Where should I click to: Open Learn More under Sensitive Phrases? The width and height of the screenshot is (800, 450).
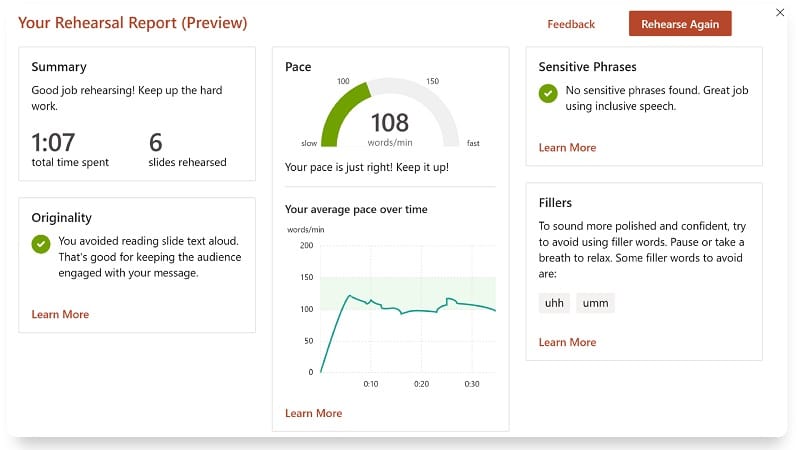(567, 147)
